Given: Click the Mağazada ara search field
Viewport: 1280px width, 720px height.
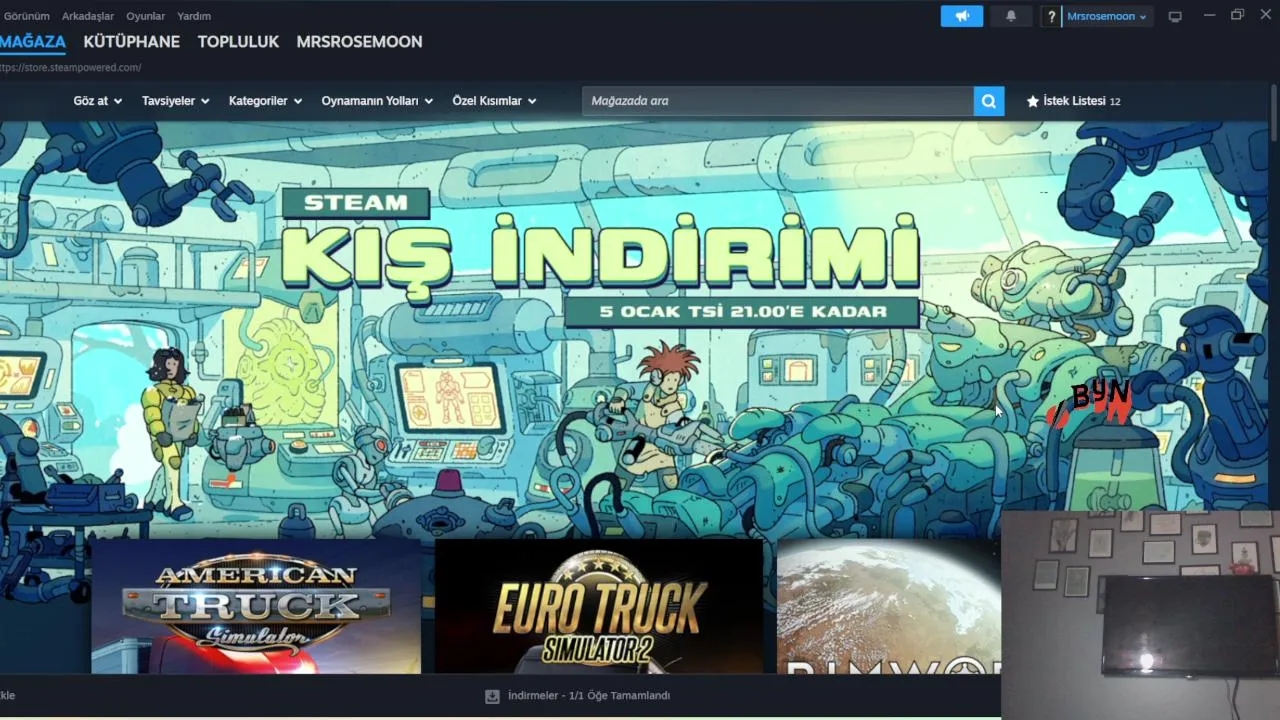Looking at the screenshot, I should [778, 101].
